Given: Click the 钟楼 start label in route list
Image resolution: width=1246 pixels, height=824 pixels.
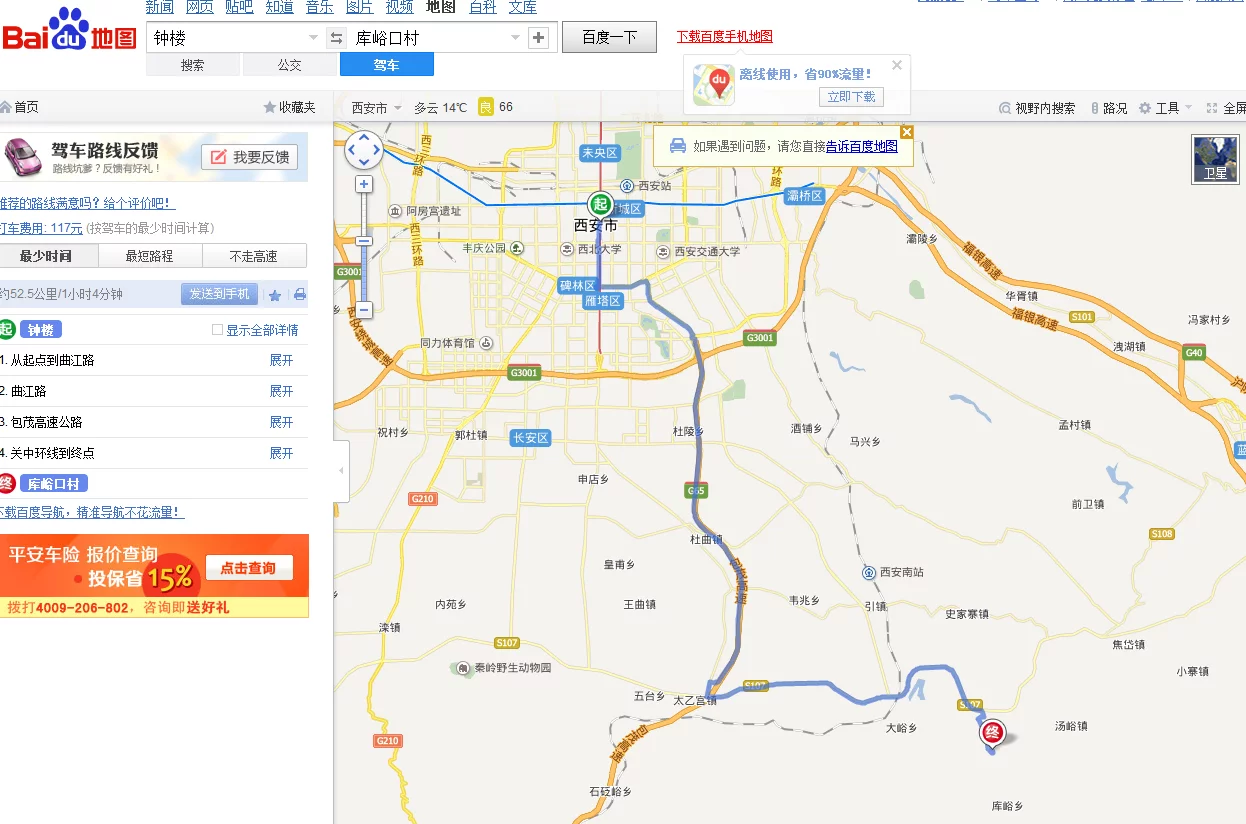Looking at the screenshot, I should (x=41, y=330).
